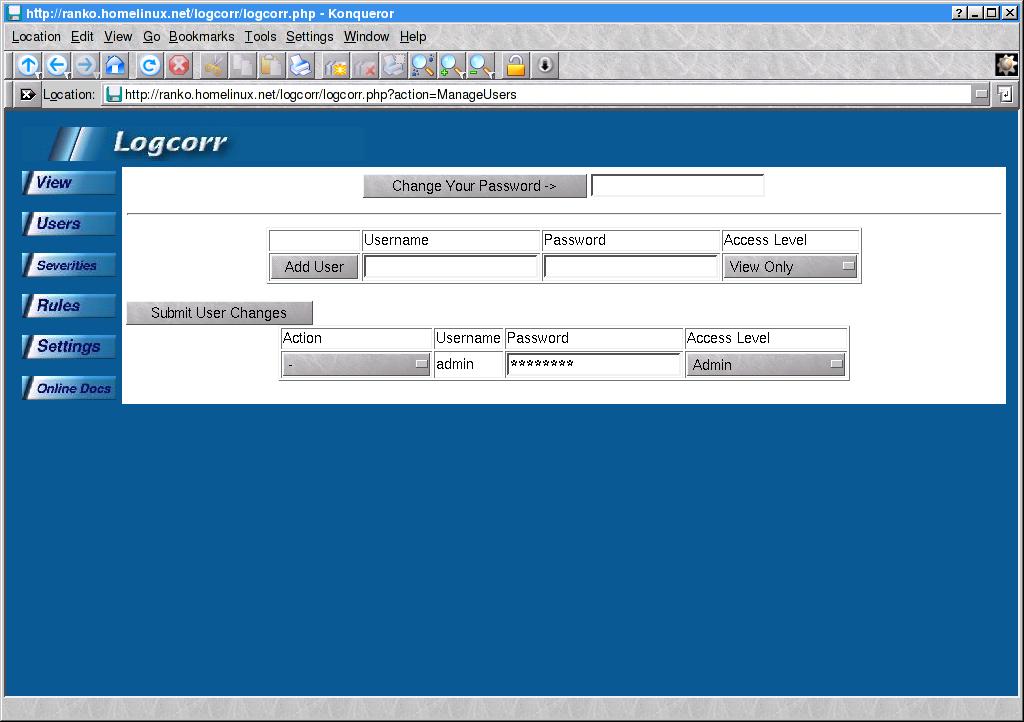This screenshot has height=722, width=1024.
Task: Clear the Location bar with the X icon
Action: 27,94
